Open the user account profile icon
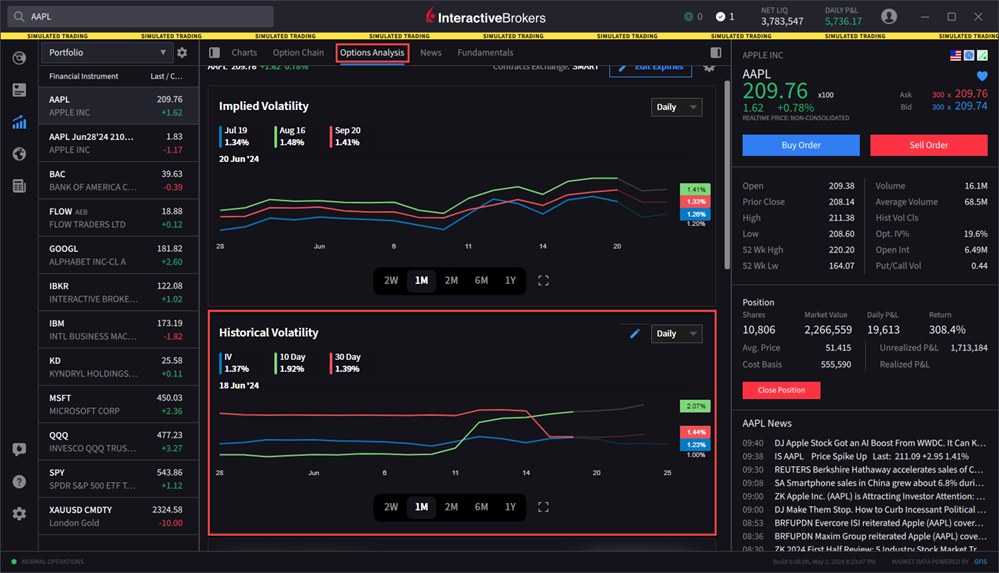 tap(889, 17)
